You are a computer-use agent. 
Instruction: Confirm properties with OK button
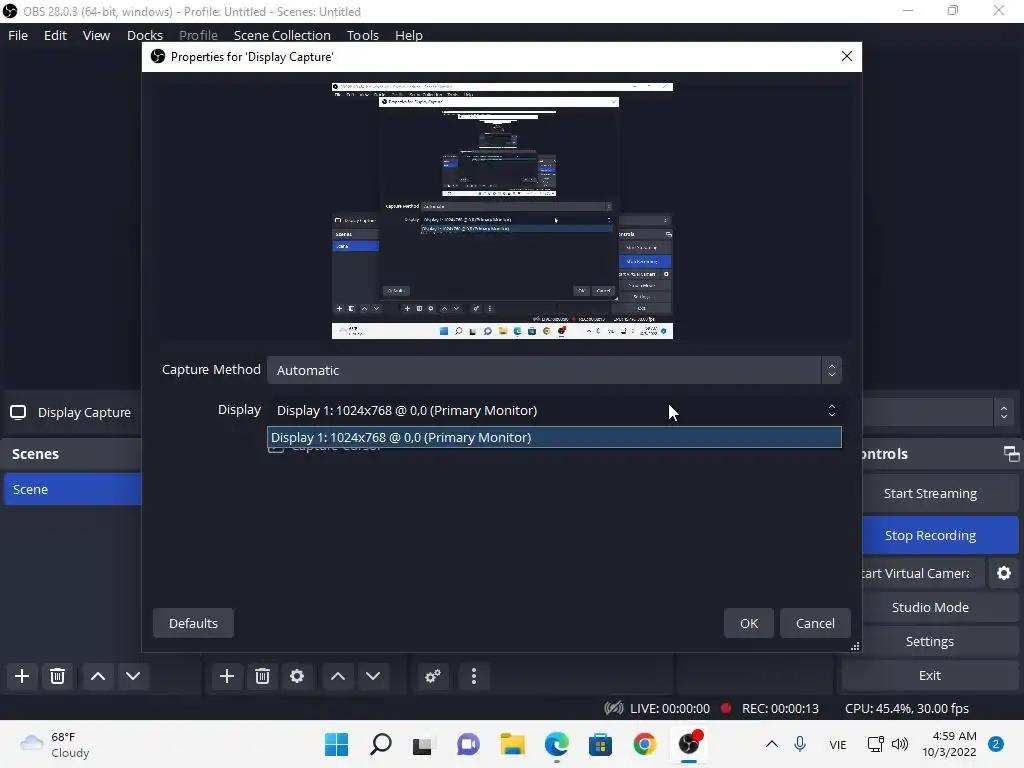(749, 623)
